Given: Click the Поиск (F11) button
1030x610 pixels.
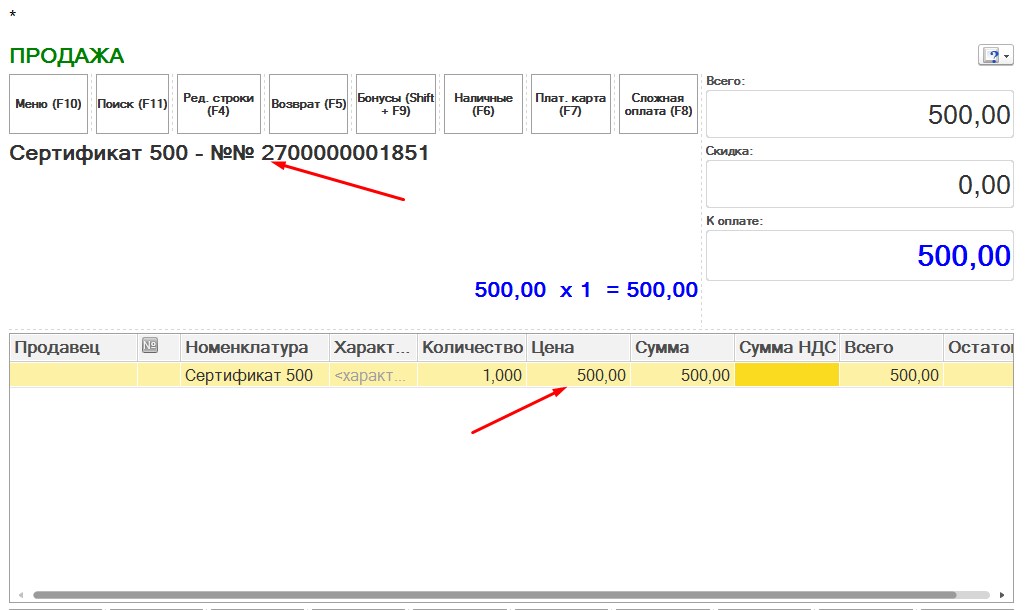Looking at the screenshot, I should [x=133, y=104].
